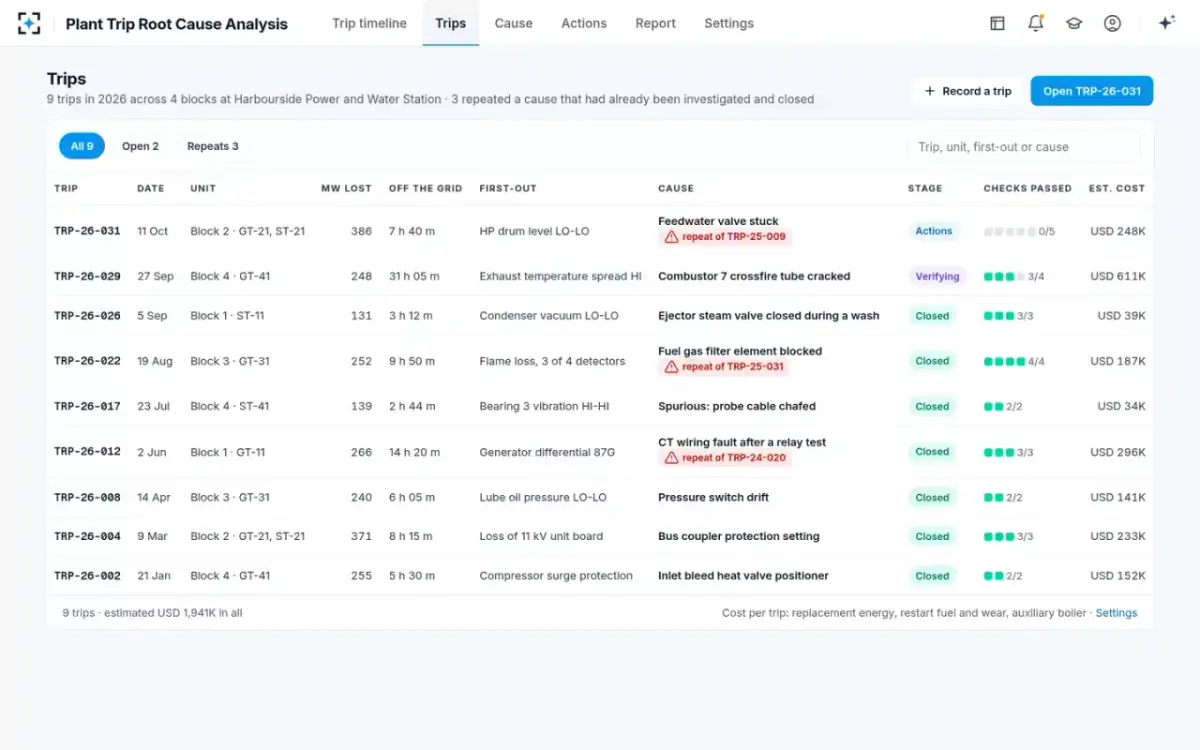Select the All 9 filter chip

(x=82, y=146)
